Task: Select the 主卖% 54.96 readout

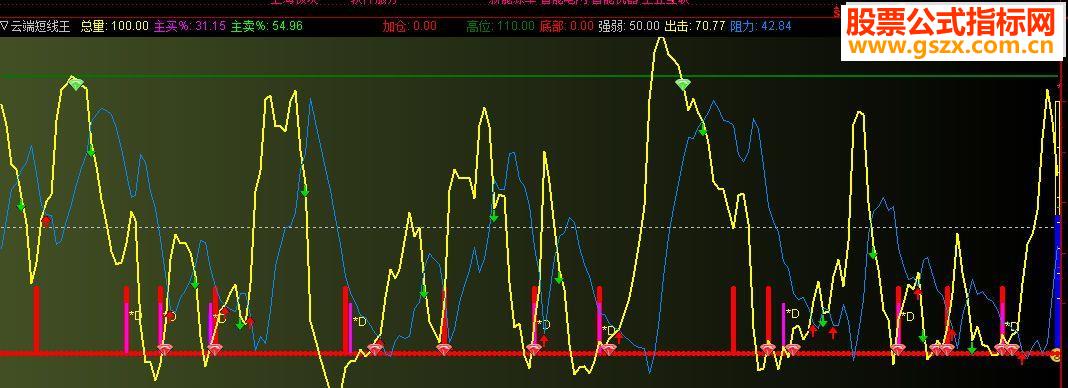Action: [267, 27]
